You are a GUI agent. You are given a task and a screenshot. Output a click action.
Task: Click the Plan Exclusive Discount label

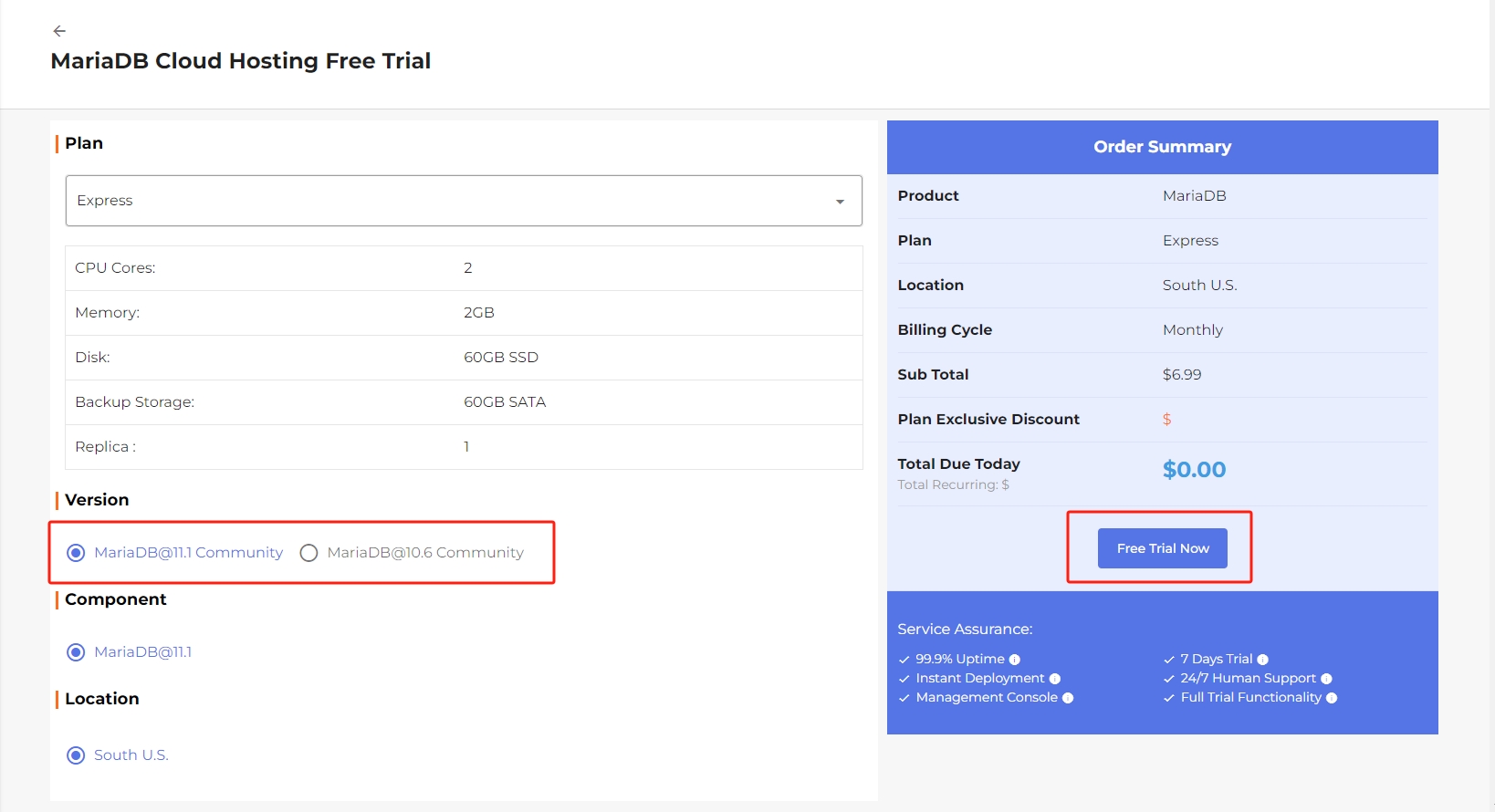point(988,420)
